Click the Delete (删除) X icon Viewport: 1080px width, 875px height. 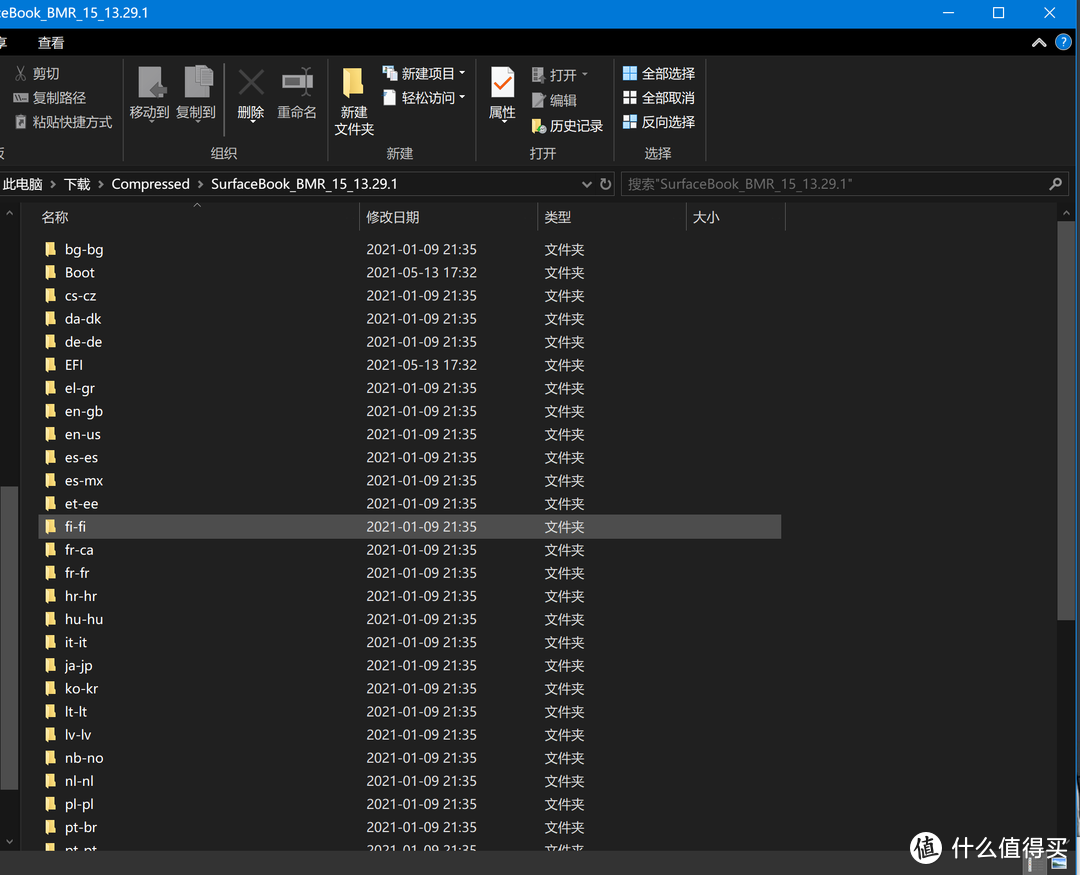coord(251,83)
